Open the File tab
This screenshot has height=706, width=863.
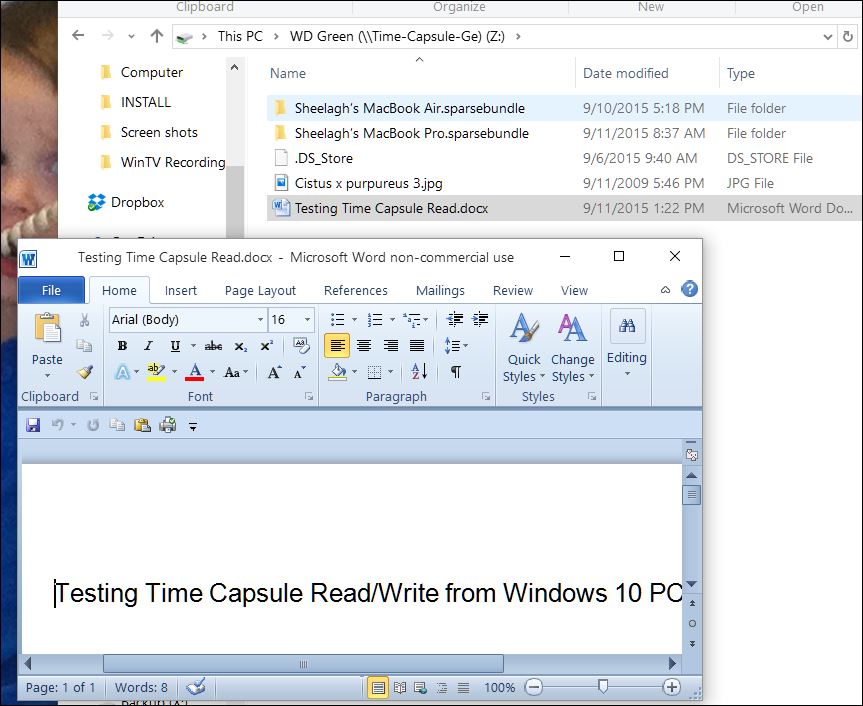coord(51,290)
